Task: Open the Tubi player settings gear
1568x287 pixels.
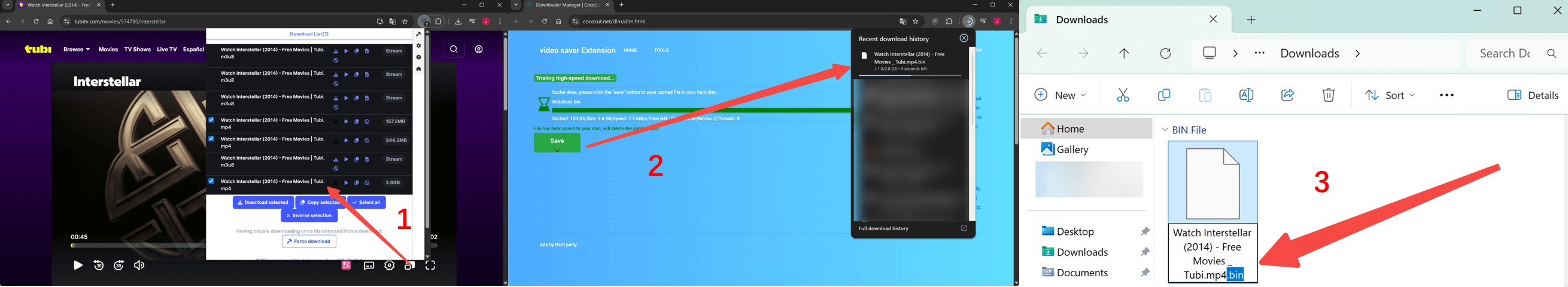Action: (390, 266)
